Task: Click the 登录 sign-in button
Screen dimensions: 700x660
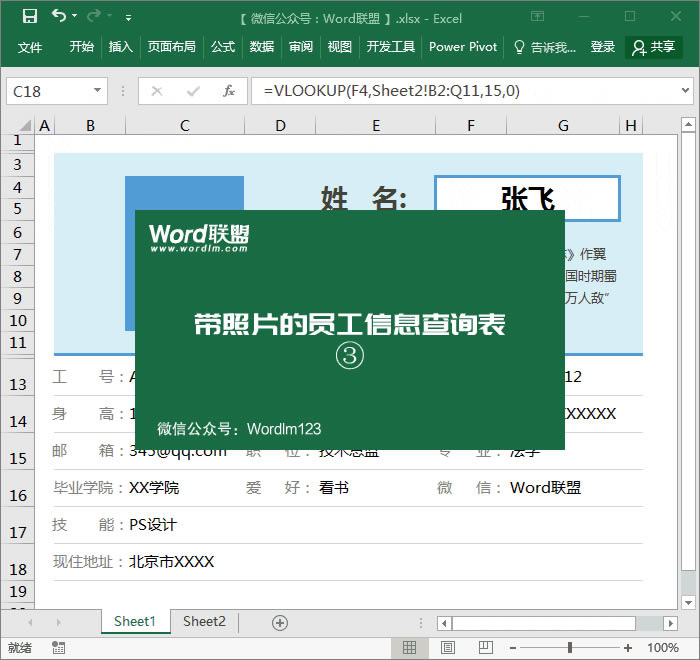Action: 603,47
